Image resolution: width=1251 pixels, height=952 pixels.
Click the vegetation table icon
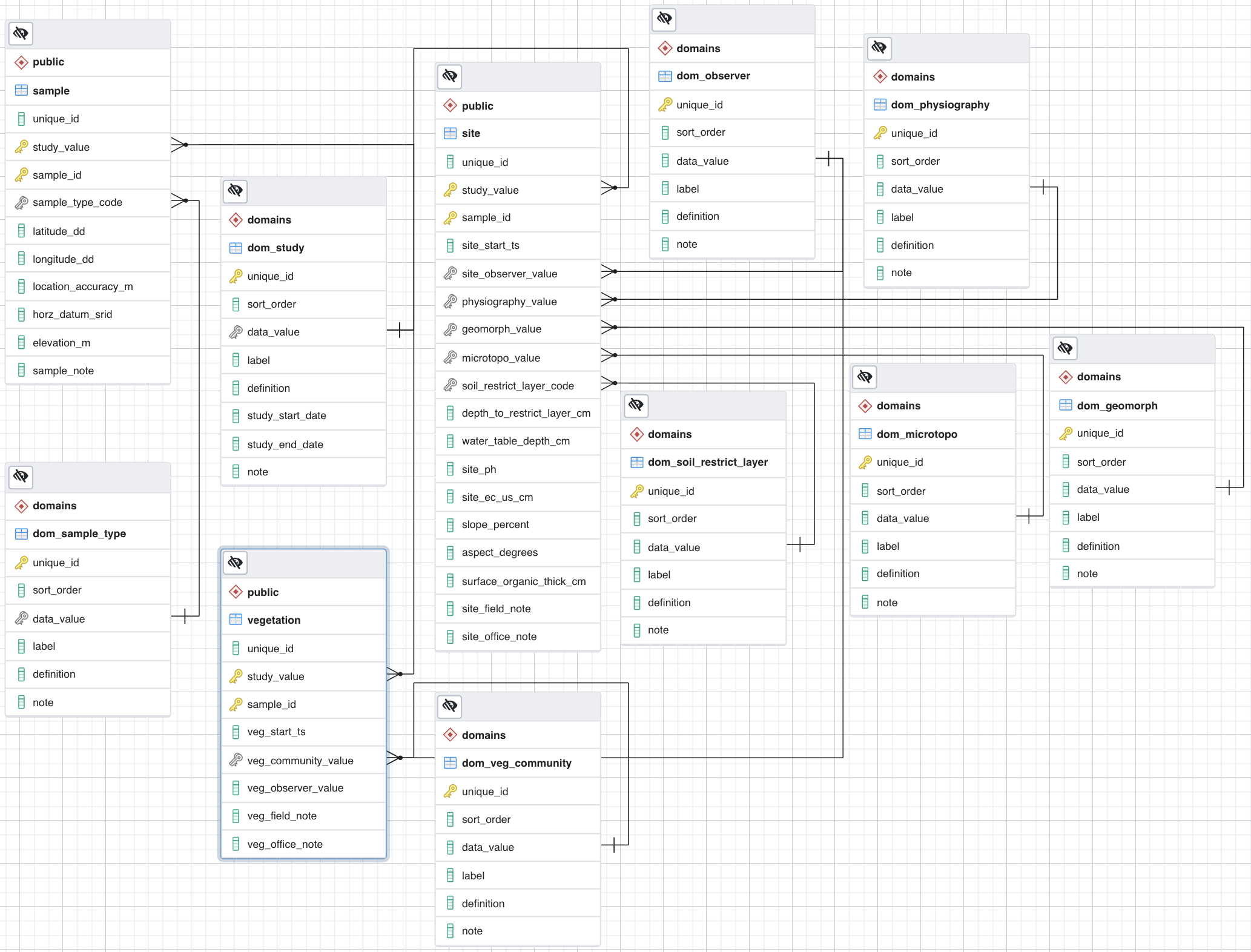(236, 620)
